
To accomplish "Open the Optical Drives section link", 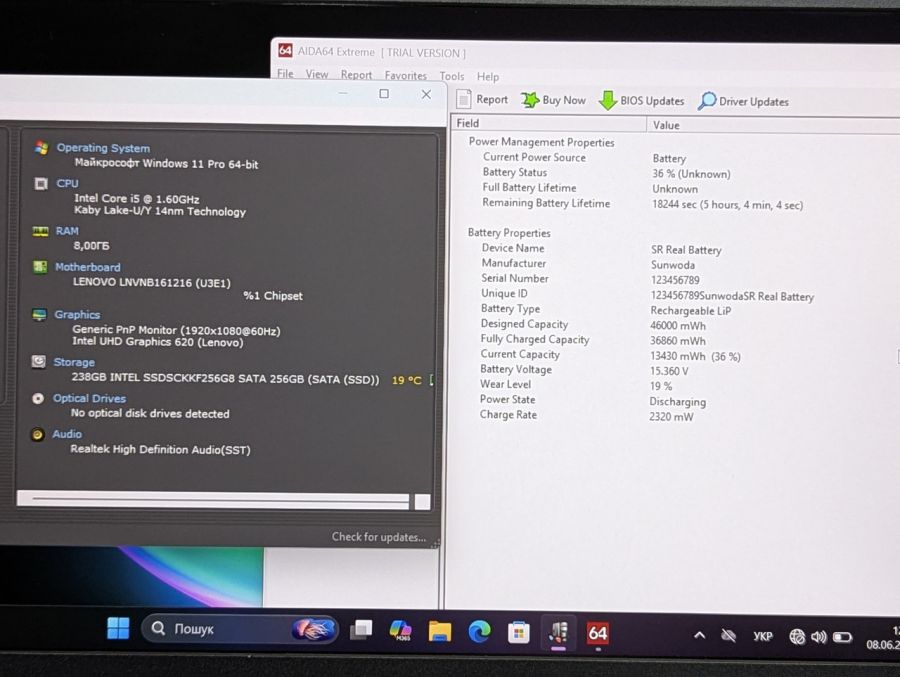I will pyautogui.click(x=90, y=399).
